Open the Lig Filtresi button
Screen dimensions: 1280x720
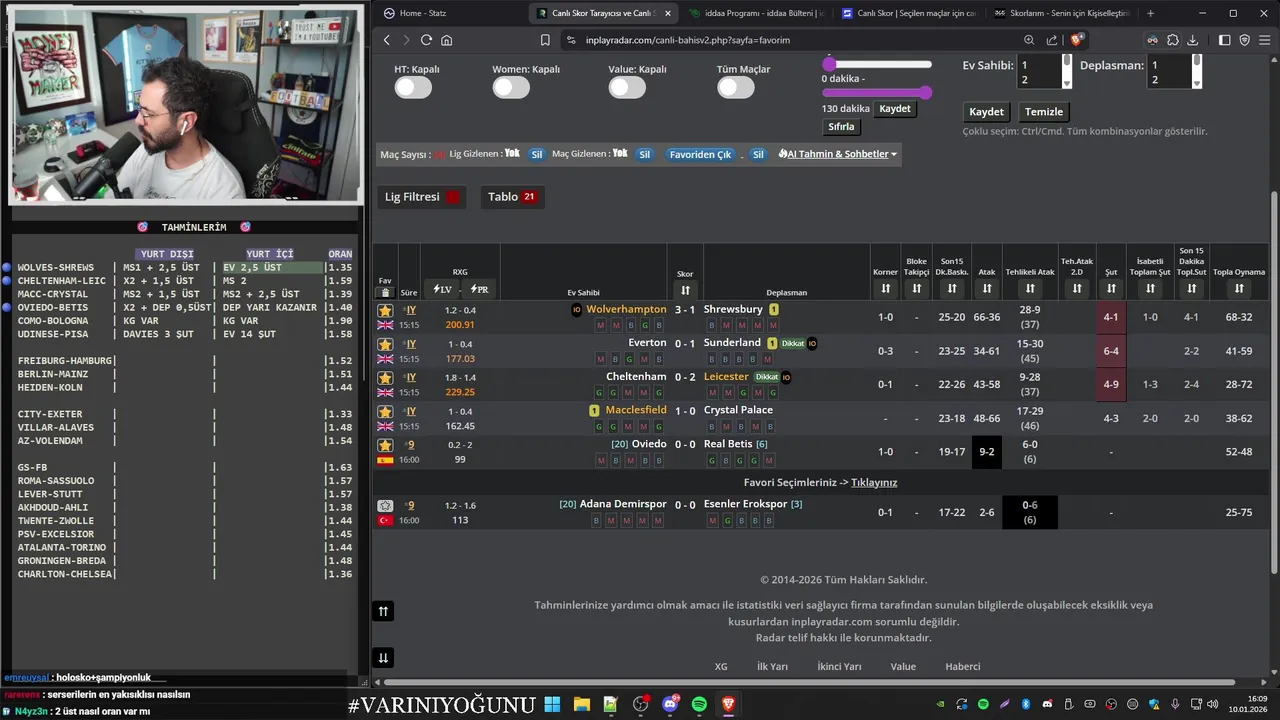(x=422, y=197)
